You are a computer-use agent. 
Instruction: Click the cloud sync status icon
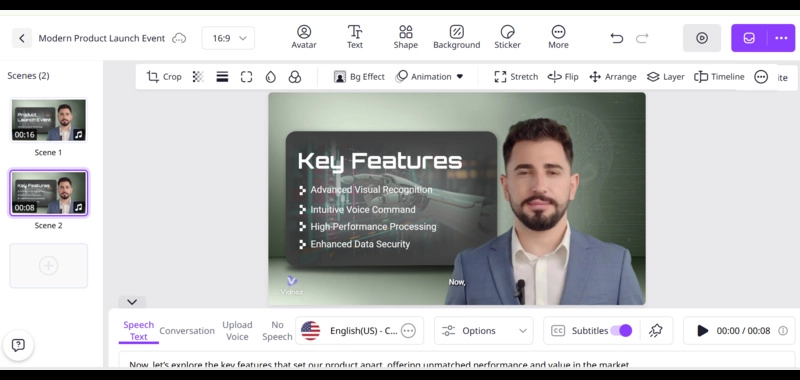179,38
